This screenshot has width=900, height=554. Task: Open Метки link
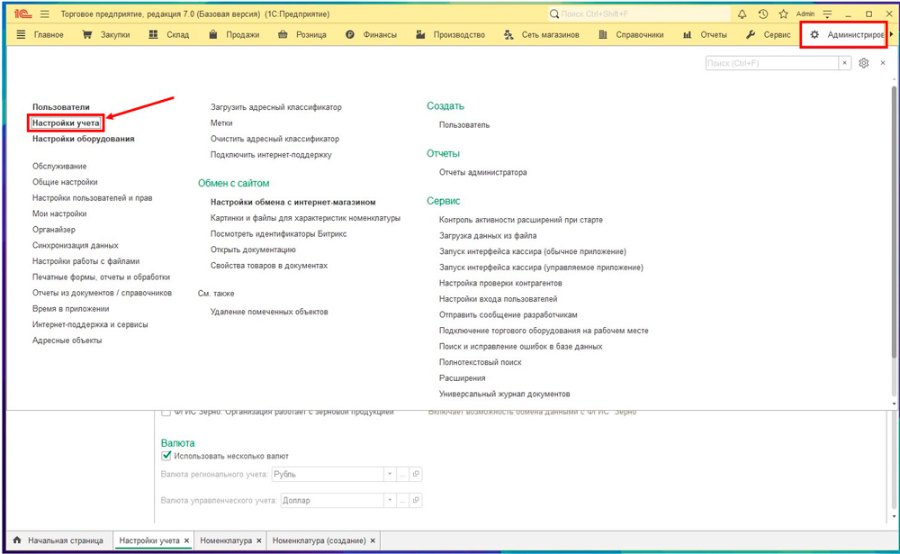point(221,123)
